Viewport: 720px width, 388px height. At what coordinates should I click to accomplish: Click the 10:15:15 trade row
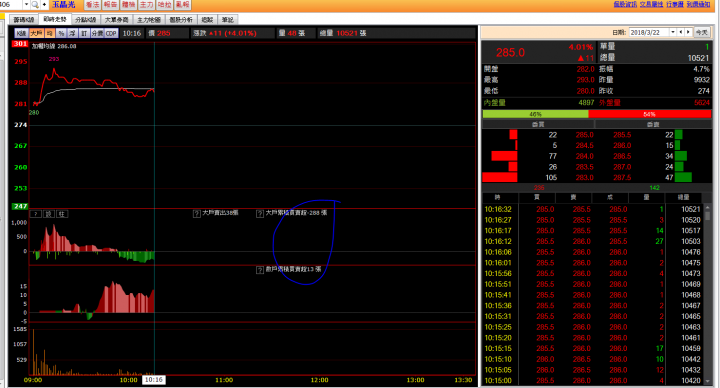pos(592,349)
